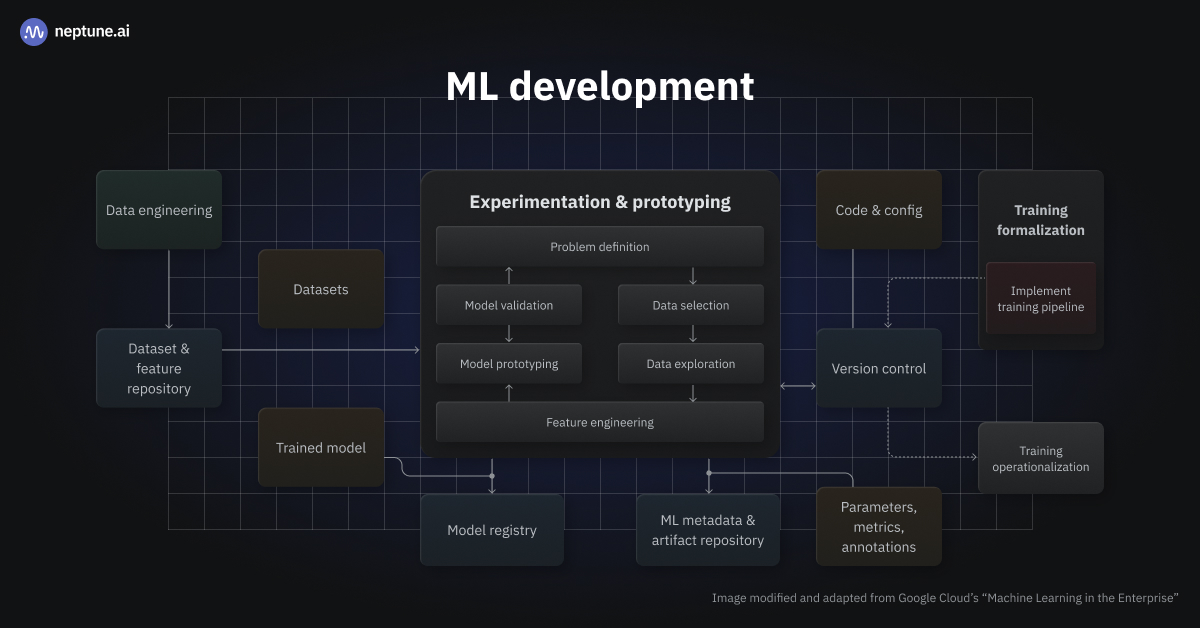The width and height of the screenshot is (1200, 628).
Task: Select the Trained model block
Action: 320,447
